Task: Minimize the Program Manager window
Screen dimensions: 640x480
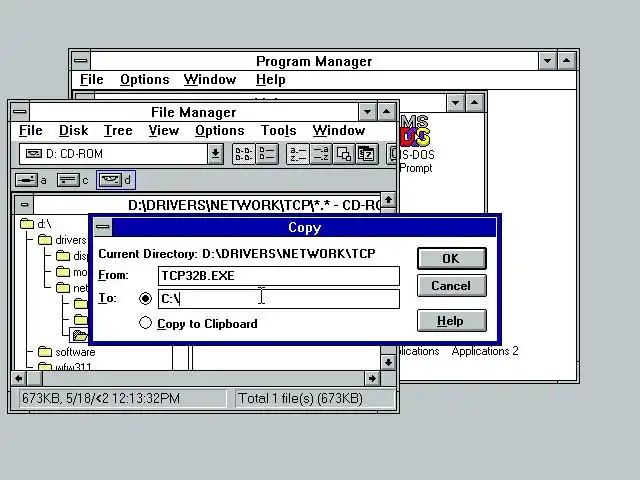Action: [x=547, y=61]
